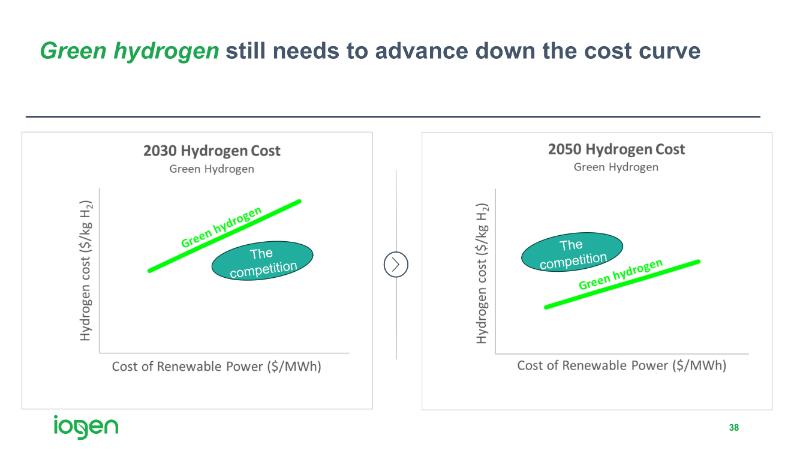Select the "2050 Hydrogen Cost" chart title

click(x=616, y=149)
